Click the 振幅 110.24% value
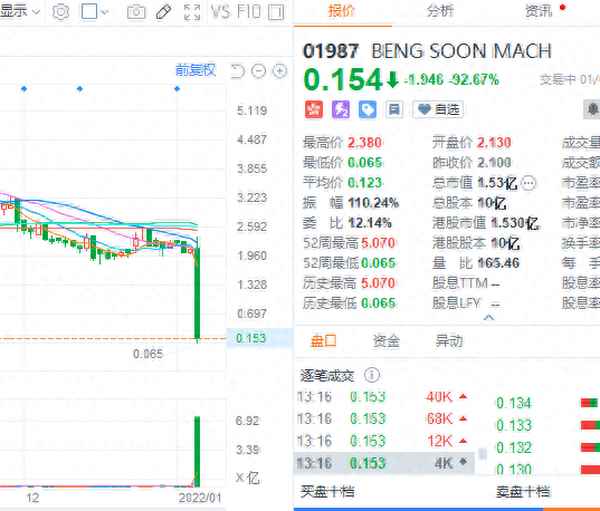Viewport: 600px width, 511px height. [x=373, y=203]
